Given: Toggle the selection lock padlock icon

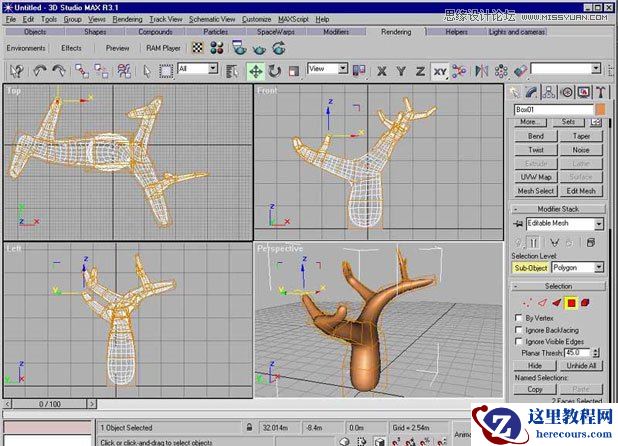Looking at the screenshot, I should [249, 427].
